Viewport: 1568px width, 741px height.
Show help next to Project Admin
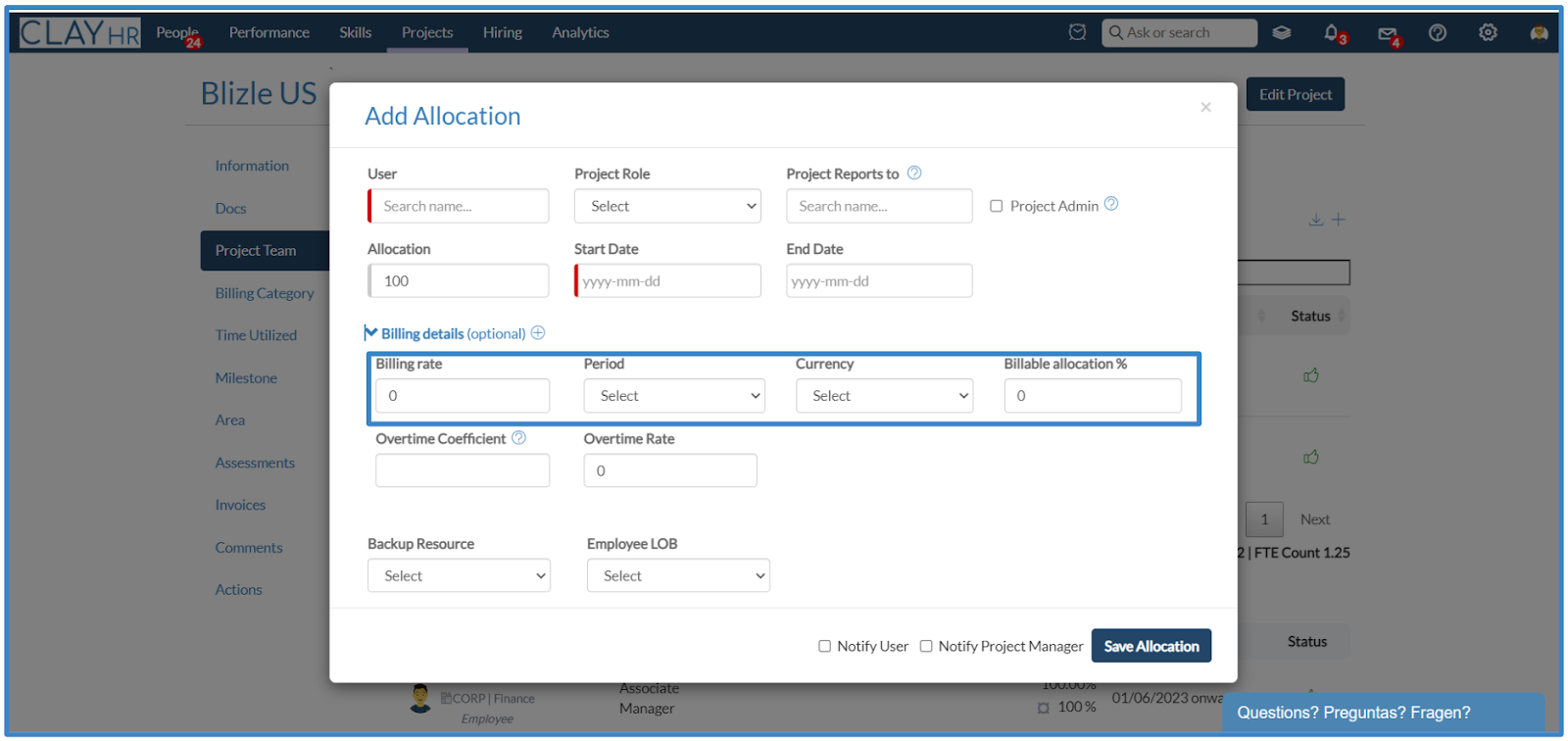(x=1111, y=204)
